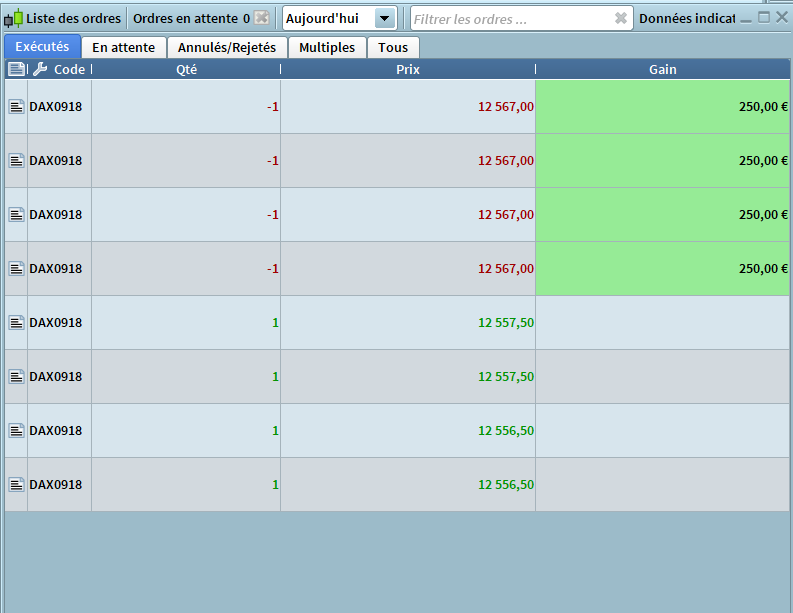
Task: Open the Multiples tab
Action: (x=327, y=48)
